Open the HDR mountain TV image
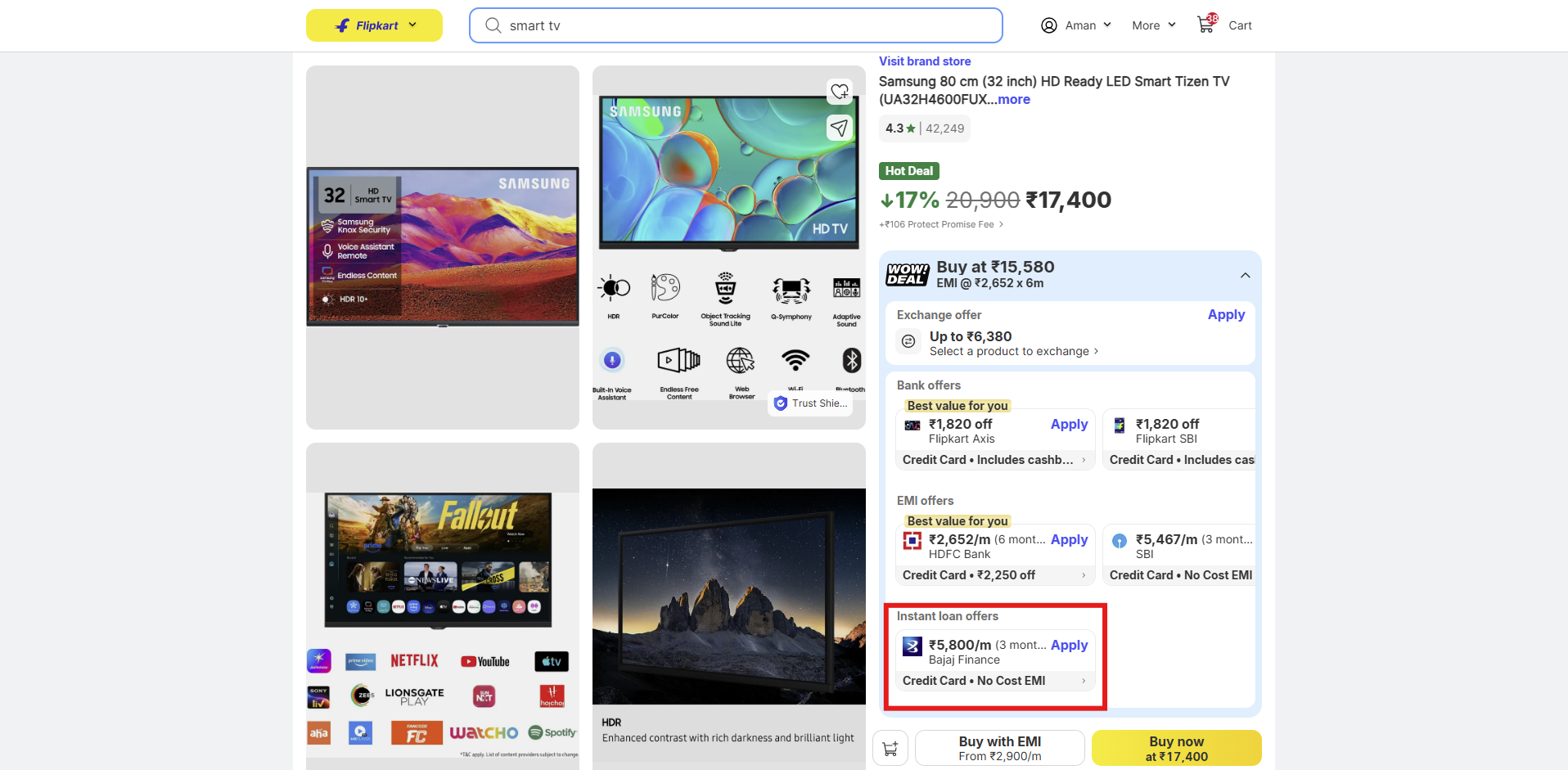The width and height of the screenshot is (1568, 770). pos(729,606)
